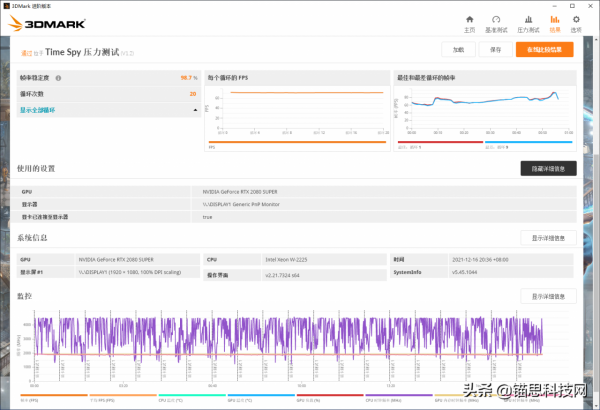Expand the 显示全部循环 row
Viewport: 600px width, 410px height.
pyautogui.click(x=109, y=110)
